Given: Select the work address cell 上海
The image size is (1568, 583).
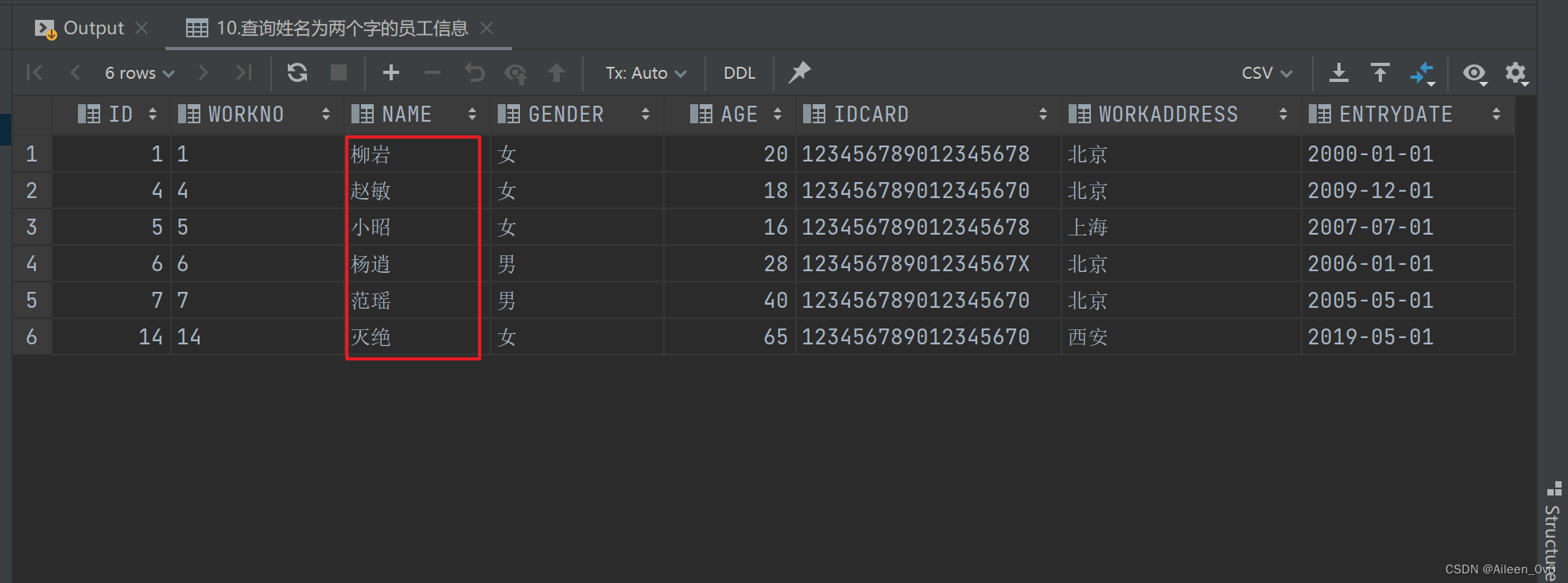Looking at the screenshot, I should (1180, 227).
